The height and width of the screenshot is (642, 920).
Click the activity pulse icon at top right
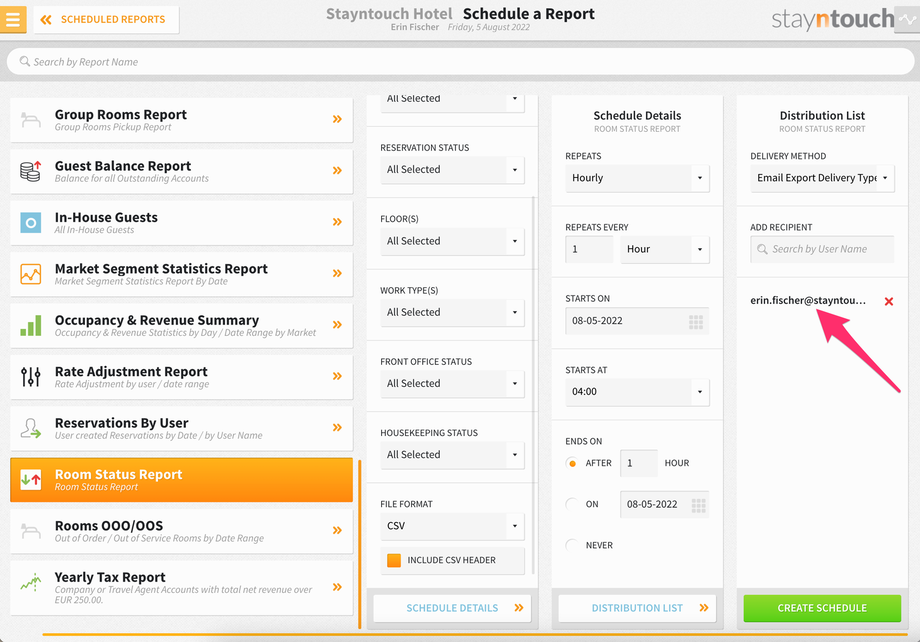(x=907, y=19)
